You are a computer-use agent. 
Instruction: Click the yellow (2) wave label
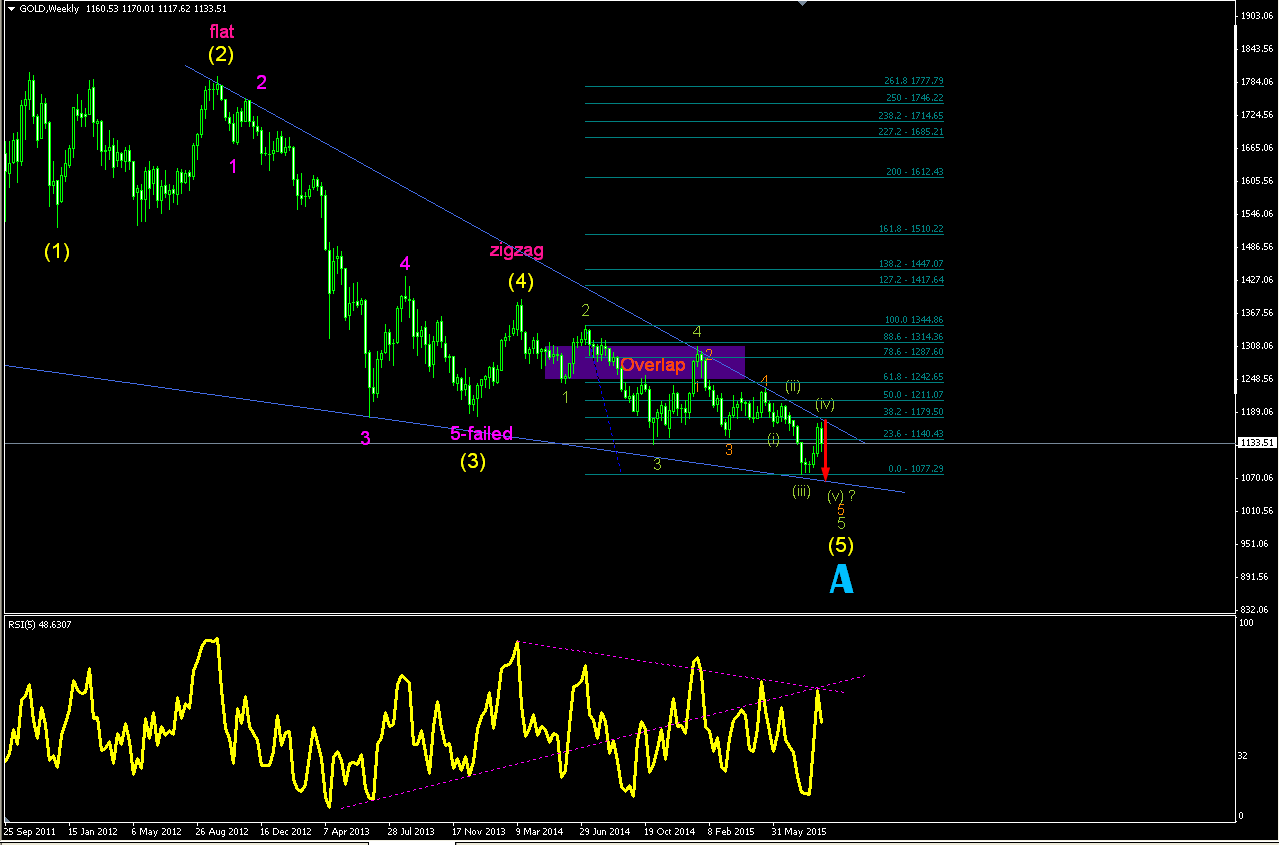coord(221,54)
